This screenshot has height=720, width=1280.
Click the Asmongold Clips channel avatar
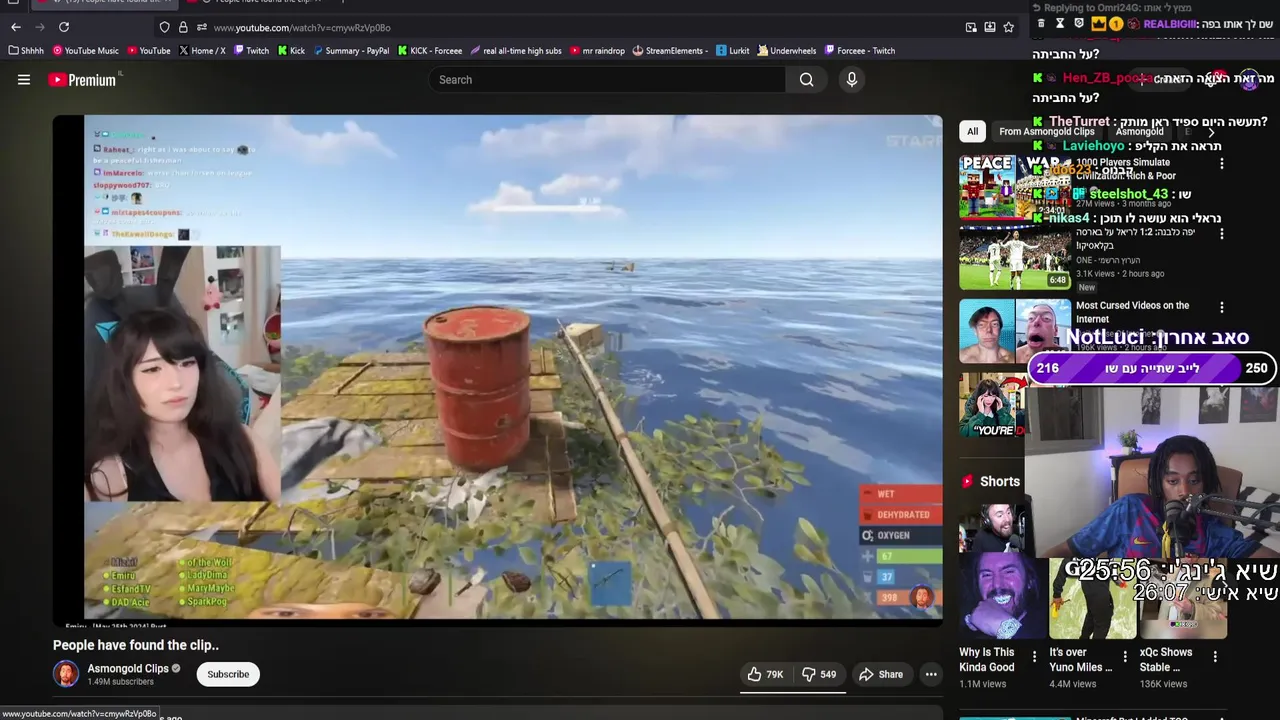pos(66,674)
